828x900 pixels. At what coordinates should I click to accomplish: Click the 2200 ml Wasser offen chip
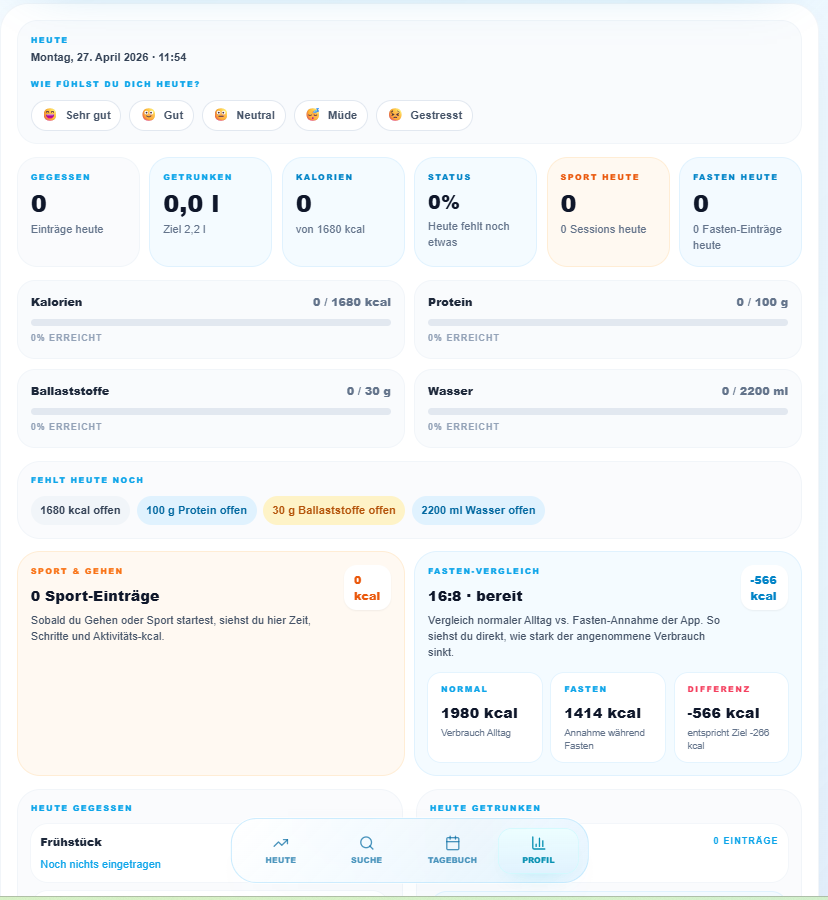pos(478,510)
